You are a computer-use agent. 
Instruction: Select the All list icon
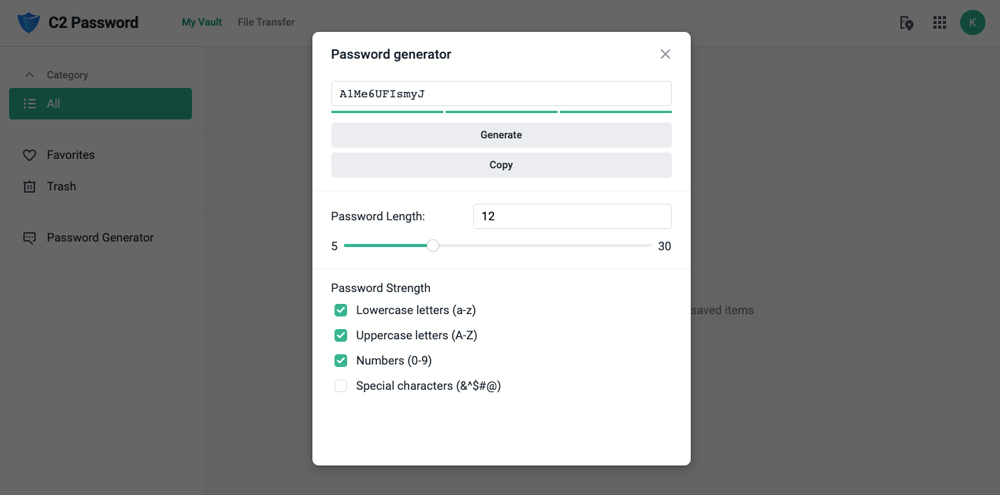tap(29, 103)
